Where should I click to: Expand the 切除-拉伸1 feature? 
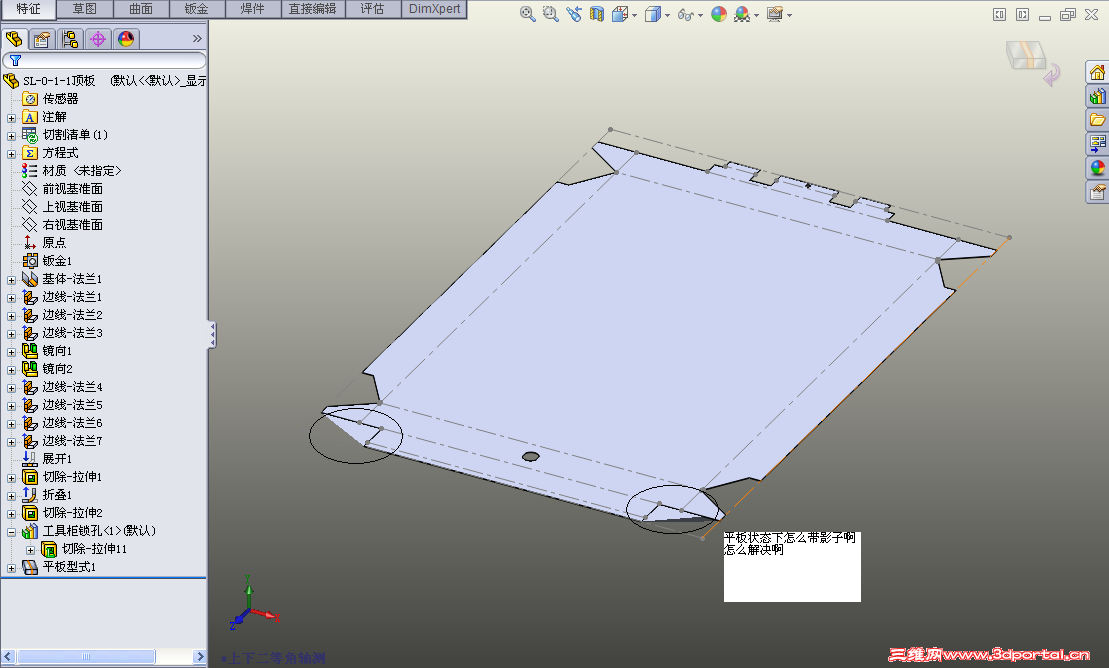pos(11,478)
